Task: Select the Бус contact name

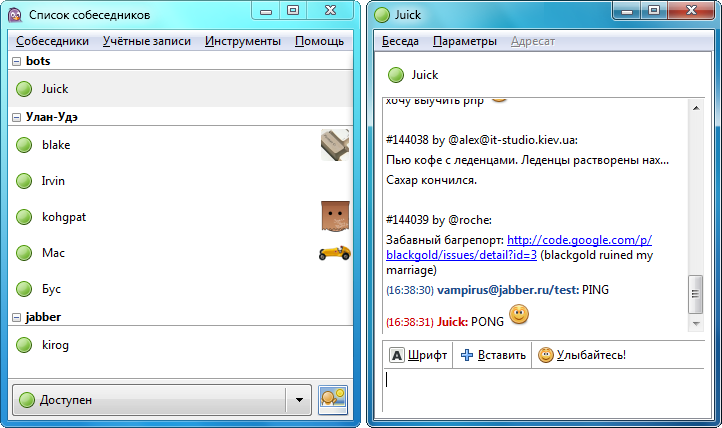Action: (x=52, y=289)
